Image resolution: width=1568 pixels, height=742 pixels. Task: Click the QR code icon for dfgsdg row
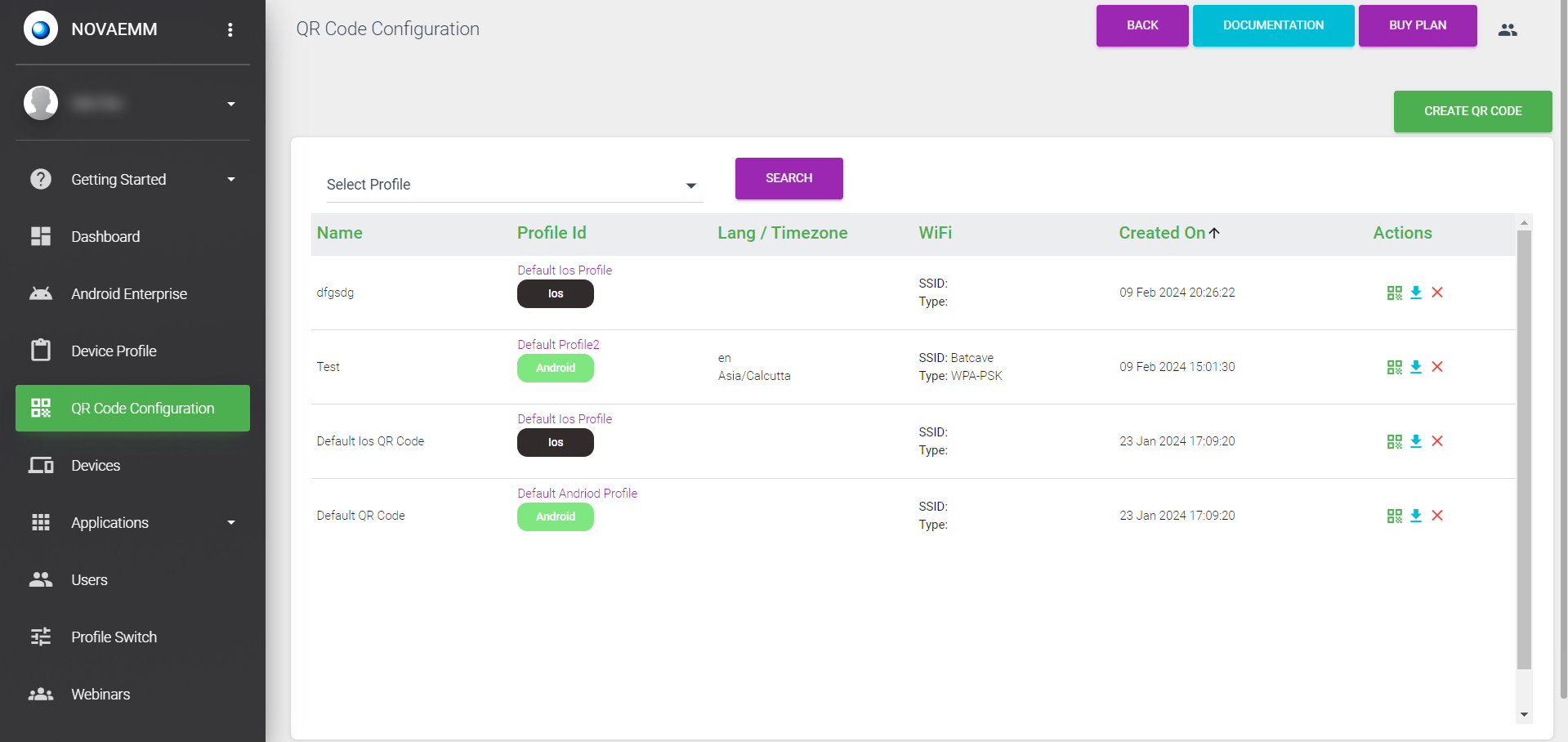[x=1394, y=293]
